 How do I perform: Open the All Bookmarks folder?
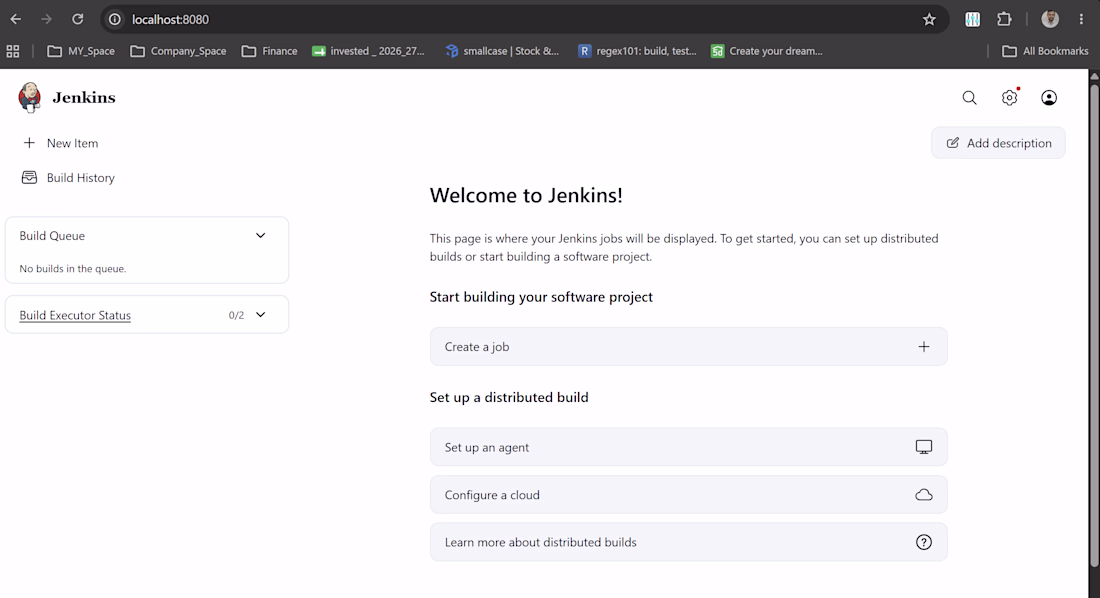(1045, 51)
